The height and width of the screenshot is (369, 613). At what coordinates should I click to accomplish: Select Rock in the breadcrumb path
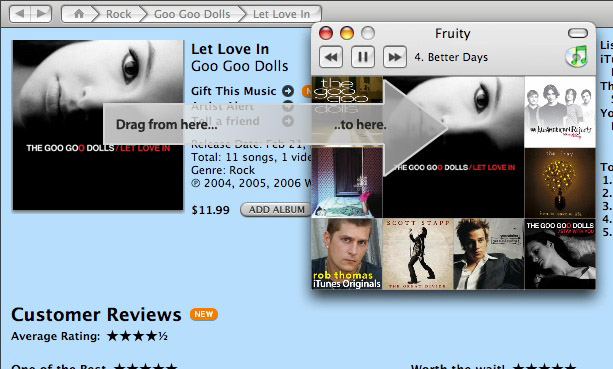click(118, 14)
